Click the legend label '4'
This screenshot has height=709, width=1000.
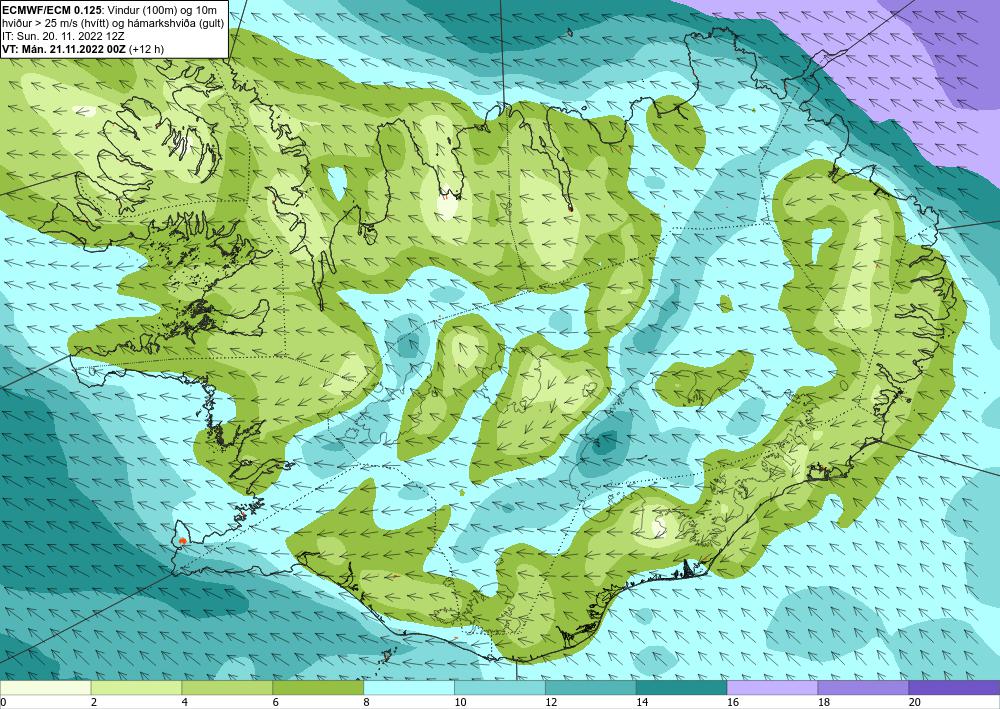pyautogui.click(x=185, y=702)
